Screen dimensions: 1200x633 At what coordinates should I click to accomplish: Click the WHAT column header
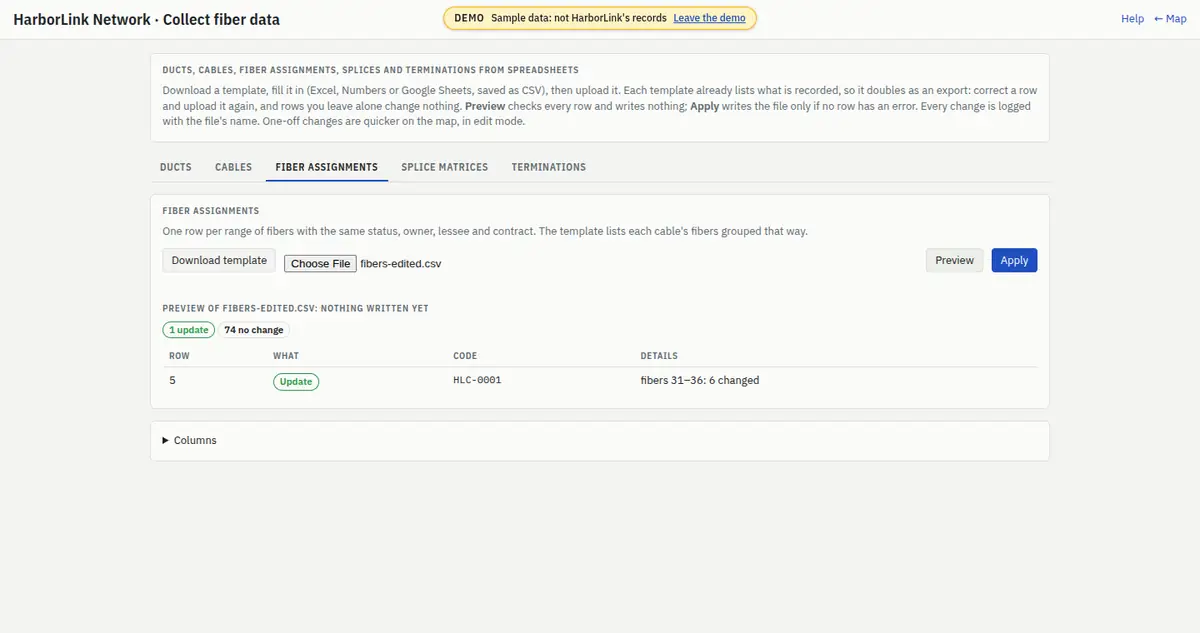[286, 356]
